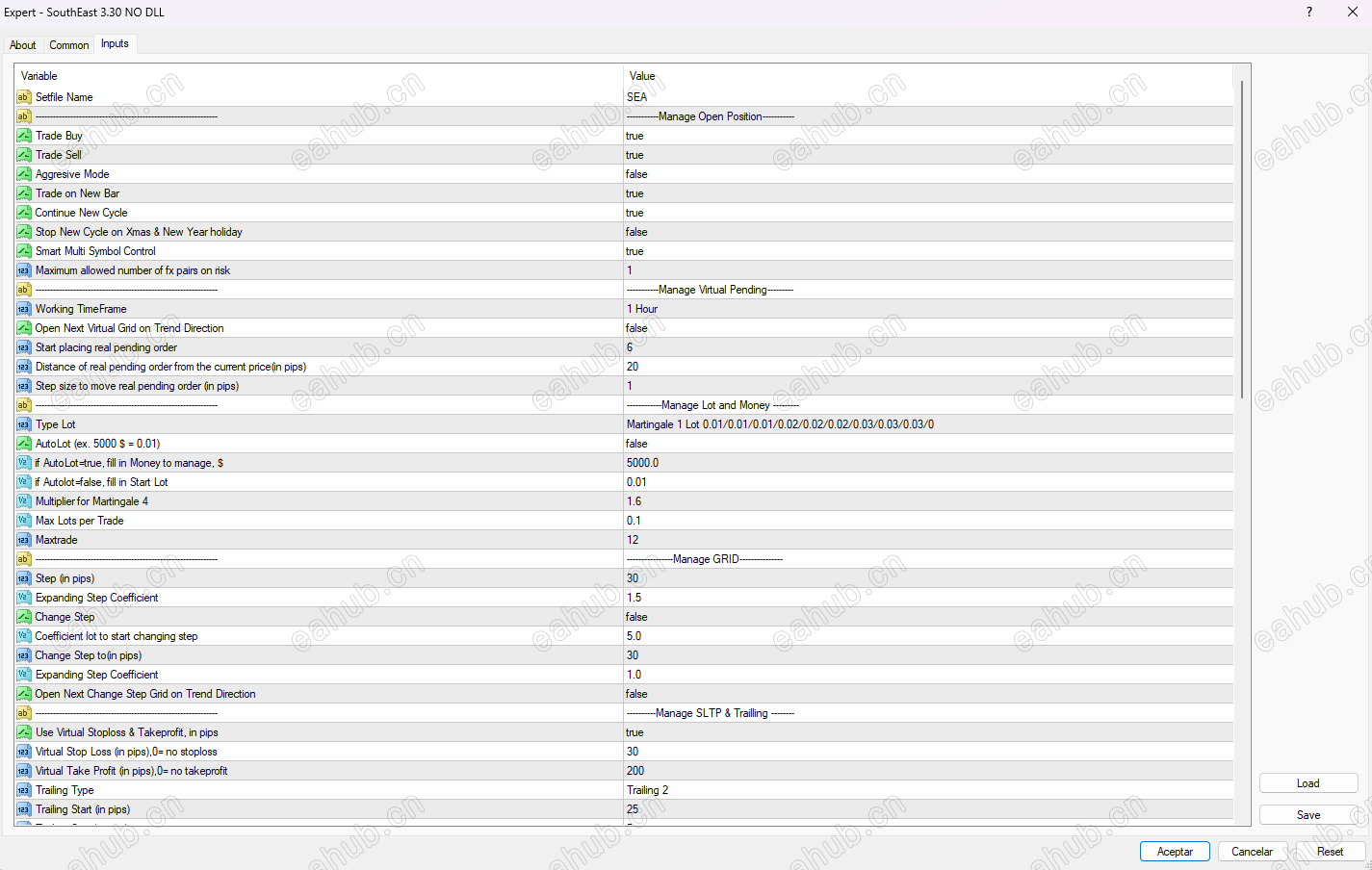Click the Trailing Start (in pips) icon
1372x870 pixels.
[24, 809]
